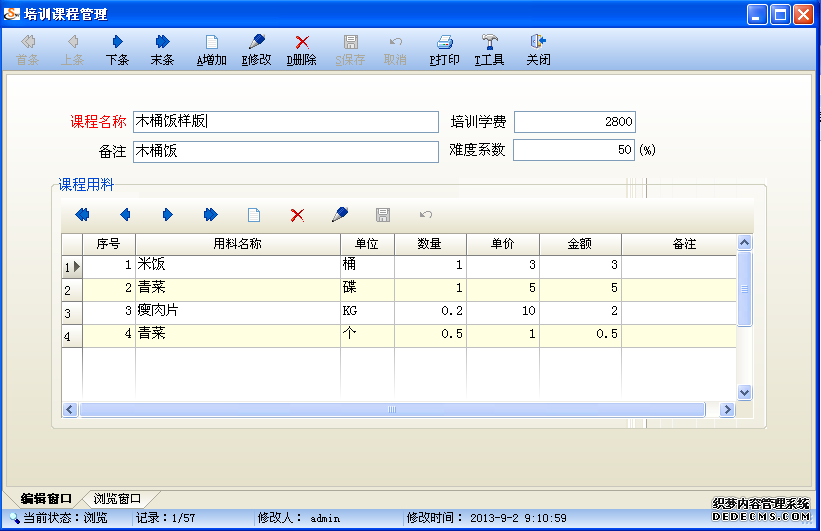The image size is (821, 531).
Task: Open the P打印 print function
Action: click(445, 43)
